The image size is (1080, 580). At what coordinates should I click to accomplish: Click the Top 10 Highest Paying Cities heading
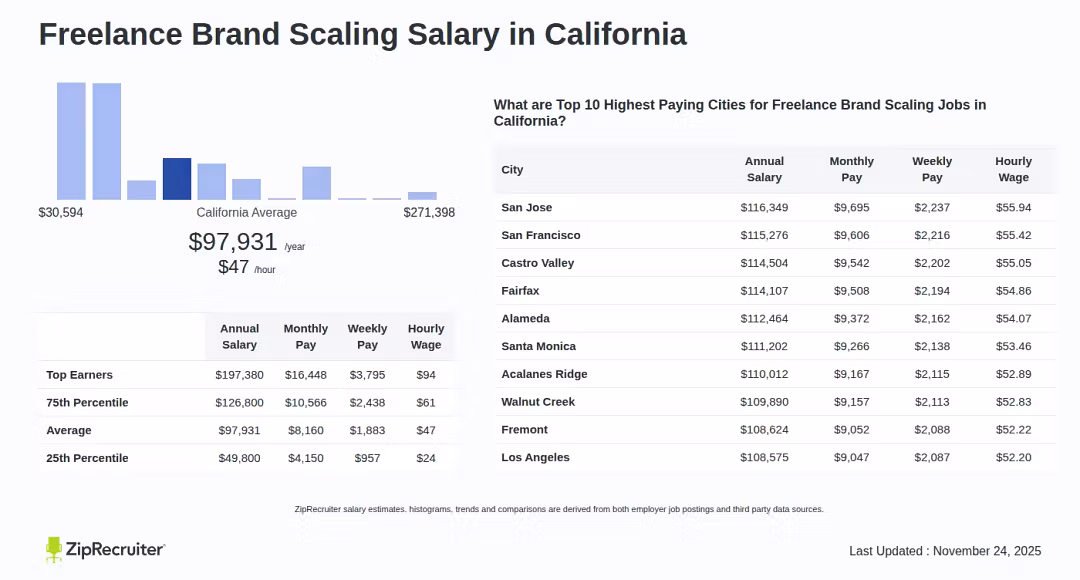point(740,112)
